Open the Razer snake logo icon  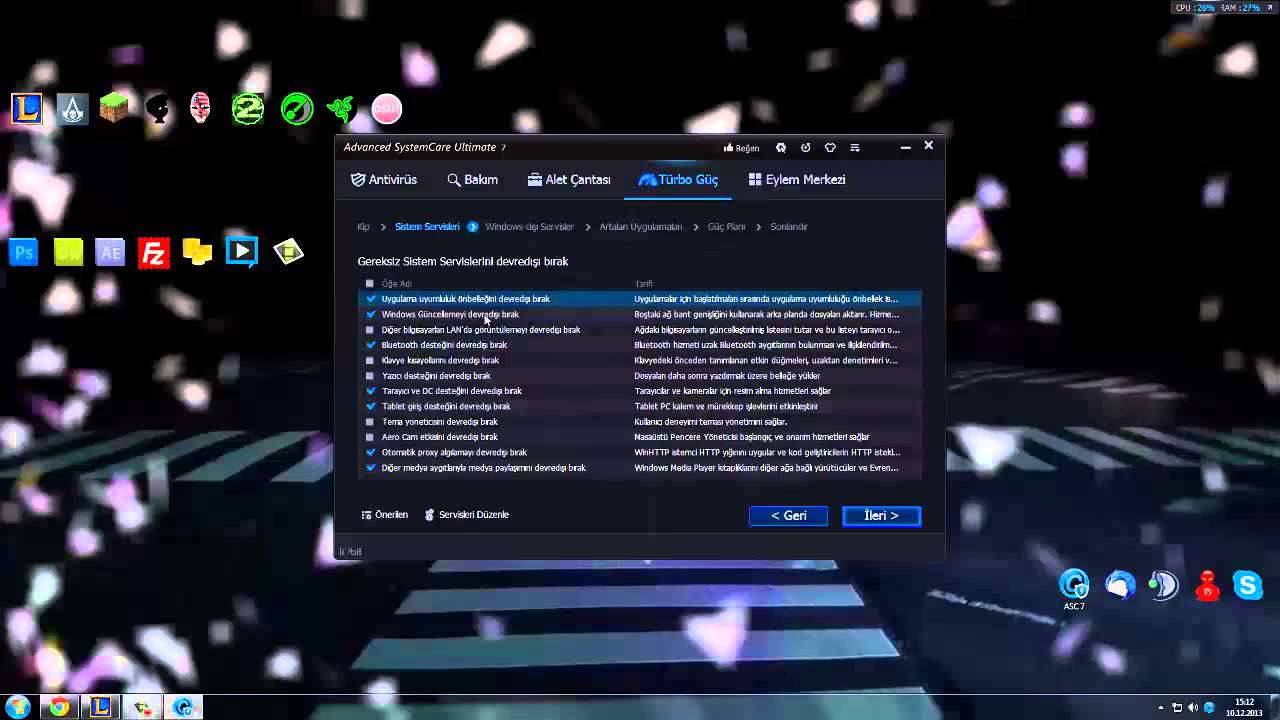coord(340,108)
